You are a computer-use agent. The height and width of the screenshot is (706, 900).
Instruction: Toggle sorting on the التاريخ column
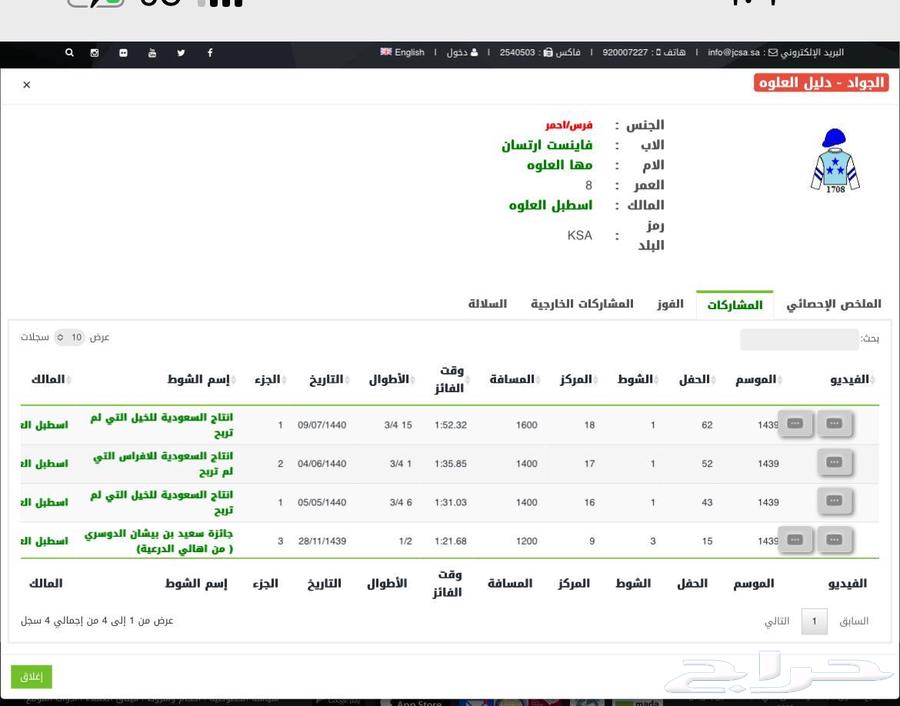[328, 379]
